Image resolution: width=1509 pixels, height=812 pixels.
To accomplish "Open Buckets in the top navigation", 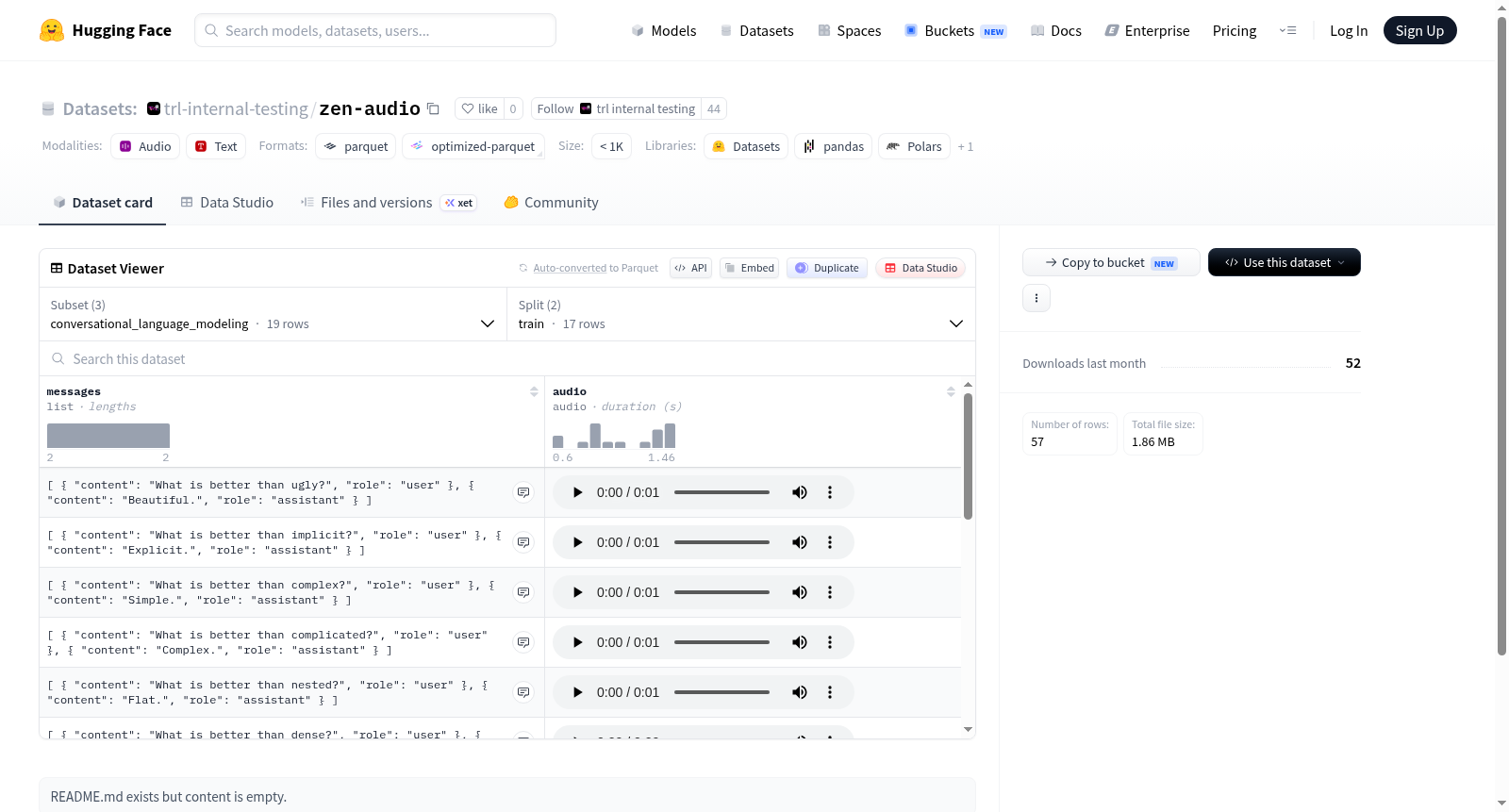I will coord(954,31).
